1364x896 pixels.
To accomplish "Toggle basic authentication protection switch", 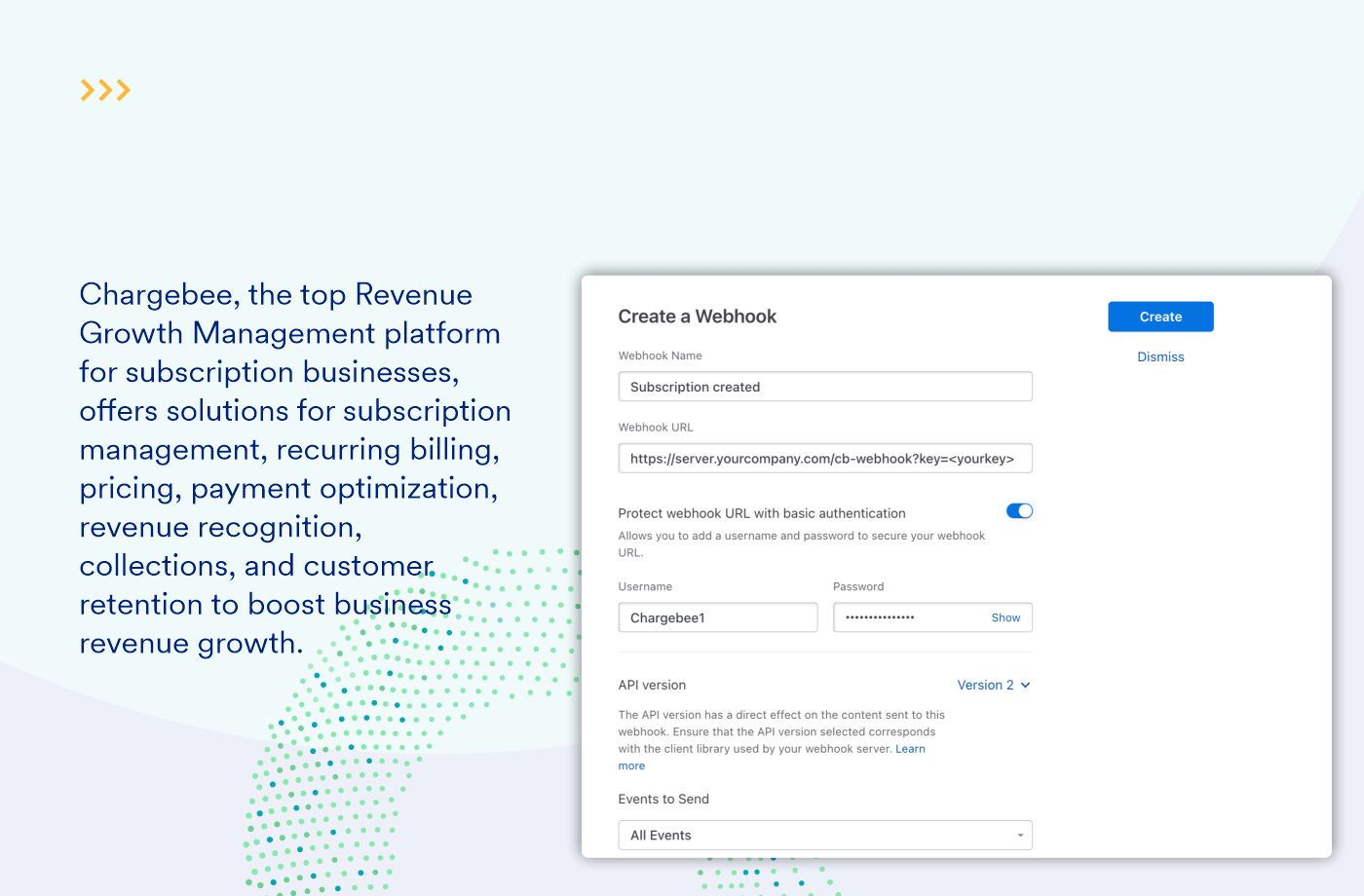I will point(1019,511).
